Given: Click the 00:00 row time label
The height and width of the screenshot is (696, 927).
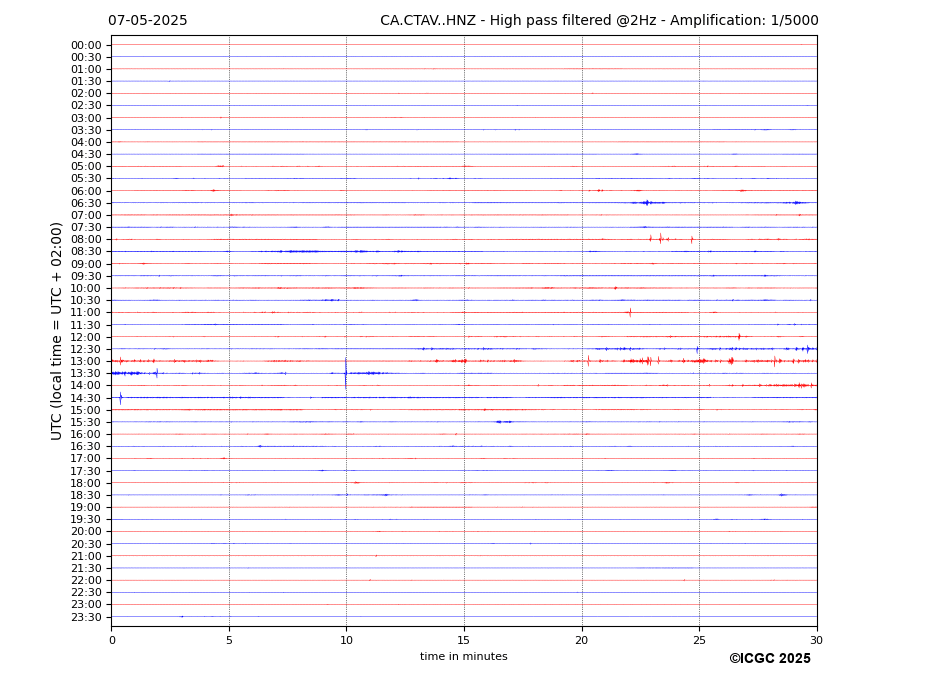Looking at the screenshot, I should pyautogui.click(x=86, y=46).
